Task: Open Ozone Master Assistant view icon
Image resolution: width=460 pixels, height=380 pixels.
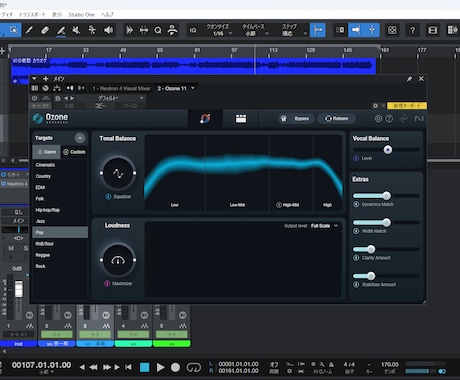Action: pos(205,118)
